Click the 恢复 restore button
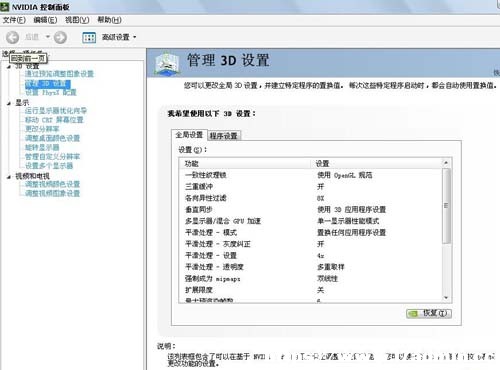Image resolution: width=500 pixels, height=370 pixels. click(429, 313)
